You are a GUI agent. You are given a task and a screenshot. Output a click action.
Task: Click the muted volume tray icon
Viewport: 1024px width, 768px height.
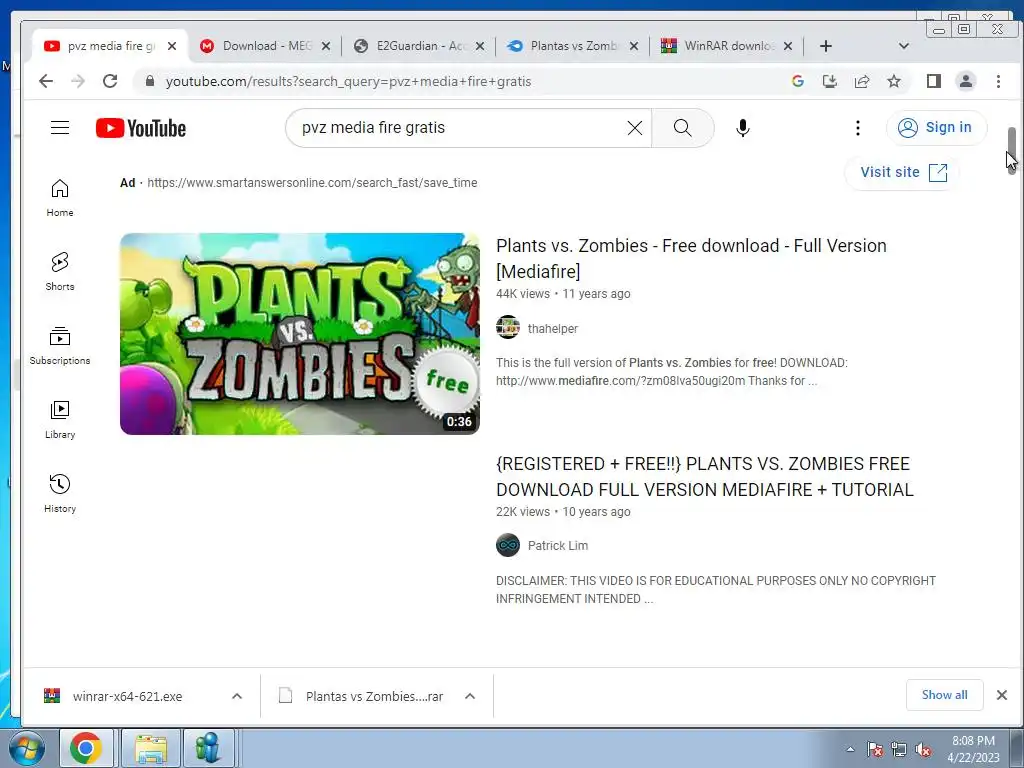click(x=923, y=750)
